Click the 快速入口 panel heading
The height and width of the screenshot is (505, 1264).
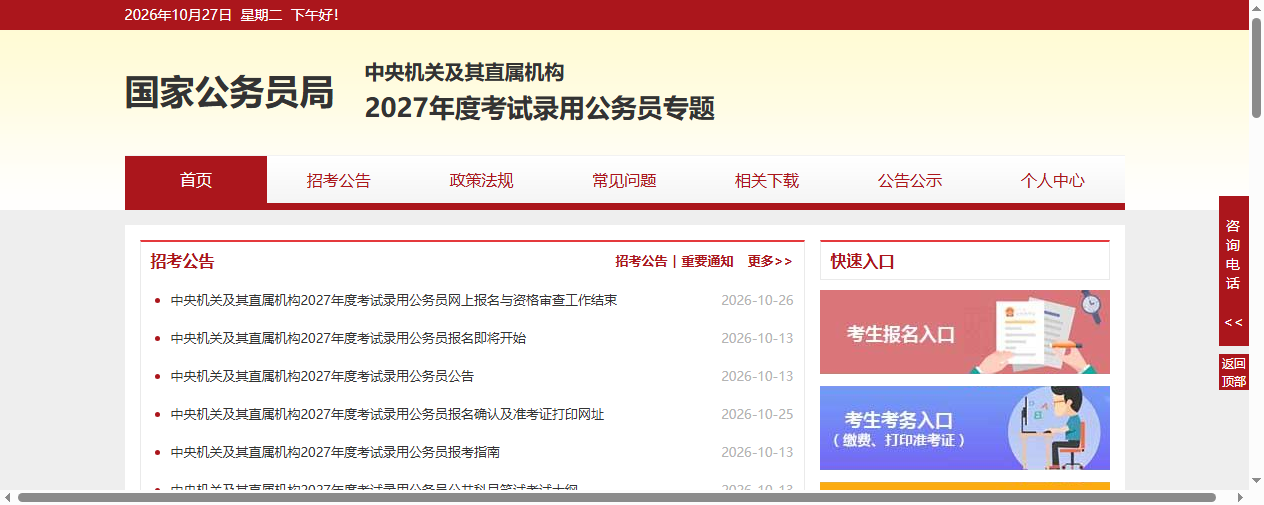862,262
